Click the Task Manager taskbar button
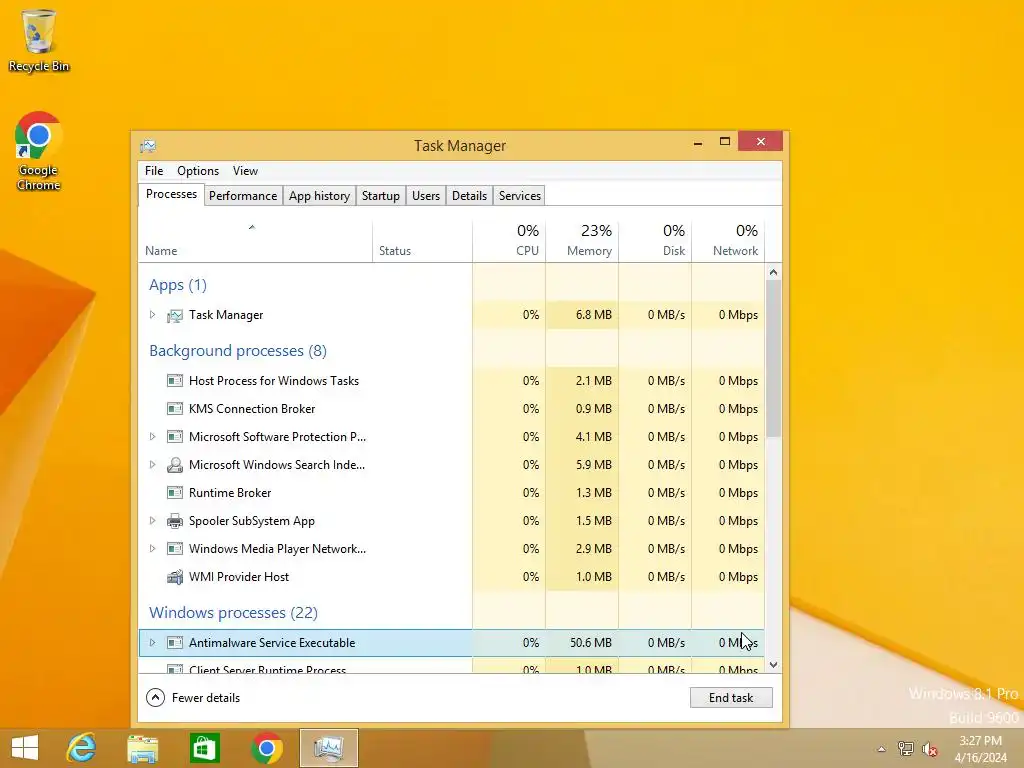This screenshot has width=1024, height=768. pyautogui.click(x=328, y=748)
